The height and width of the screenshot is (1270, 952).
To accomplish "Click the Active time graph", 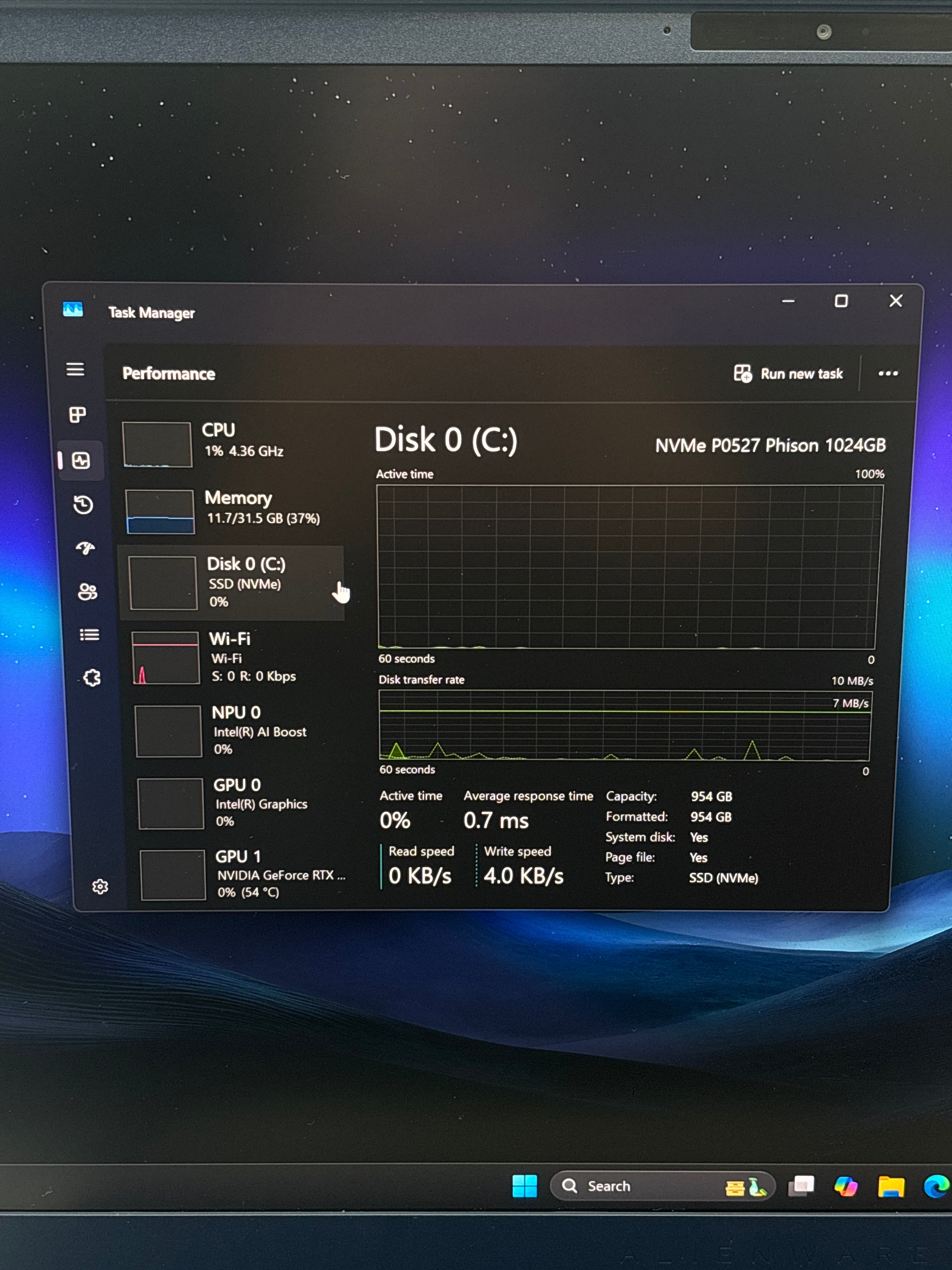I will (x=629, y=567).
